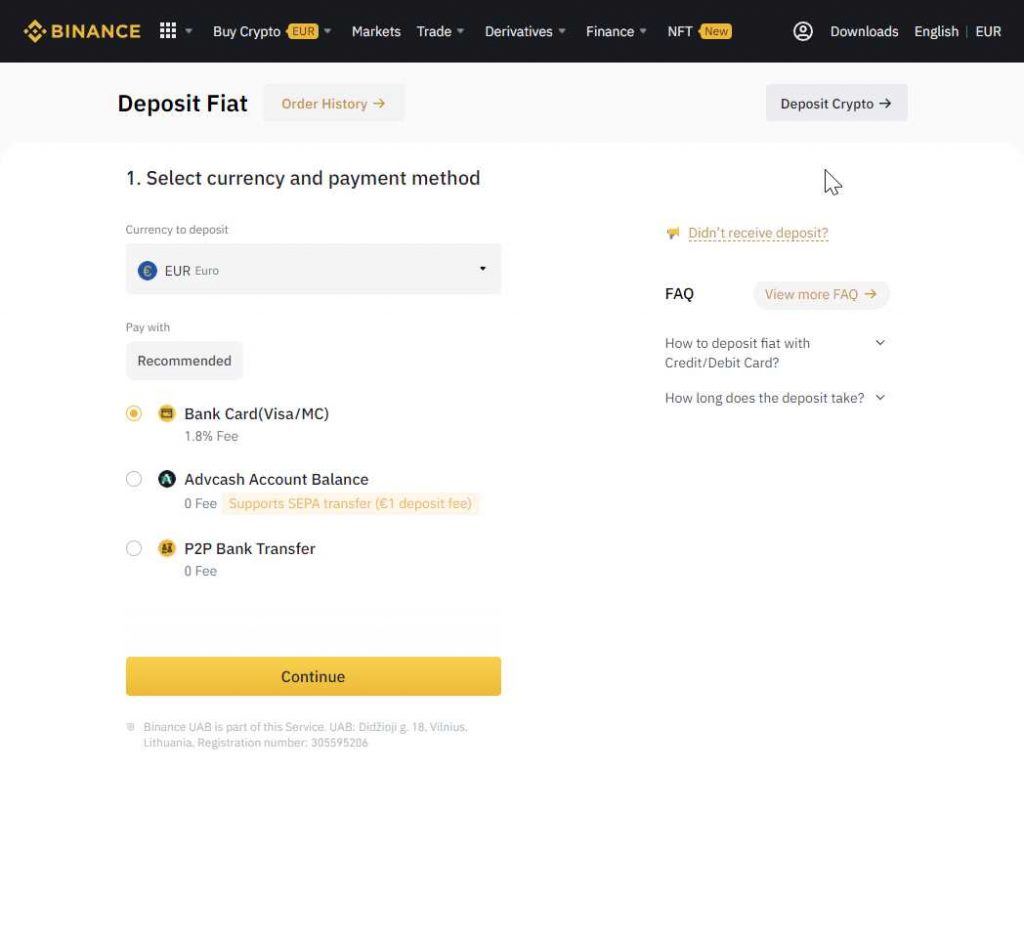Click the '1.8% Fee' text
Screen dimensions: 1024x945
point(211,436)
